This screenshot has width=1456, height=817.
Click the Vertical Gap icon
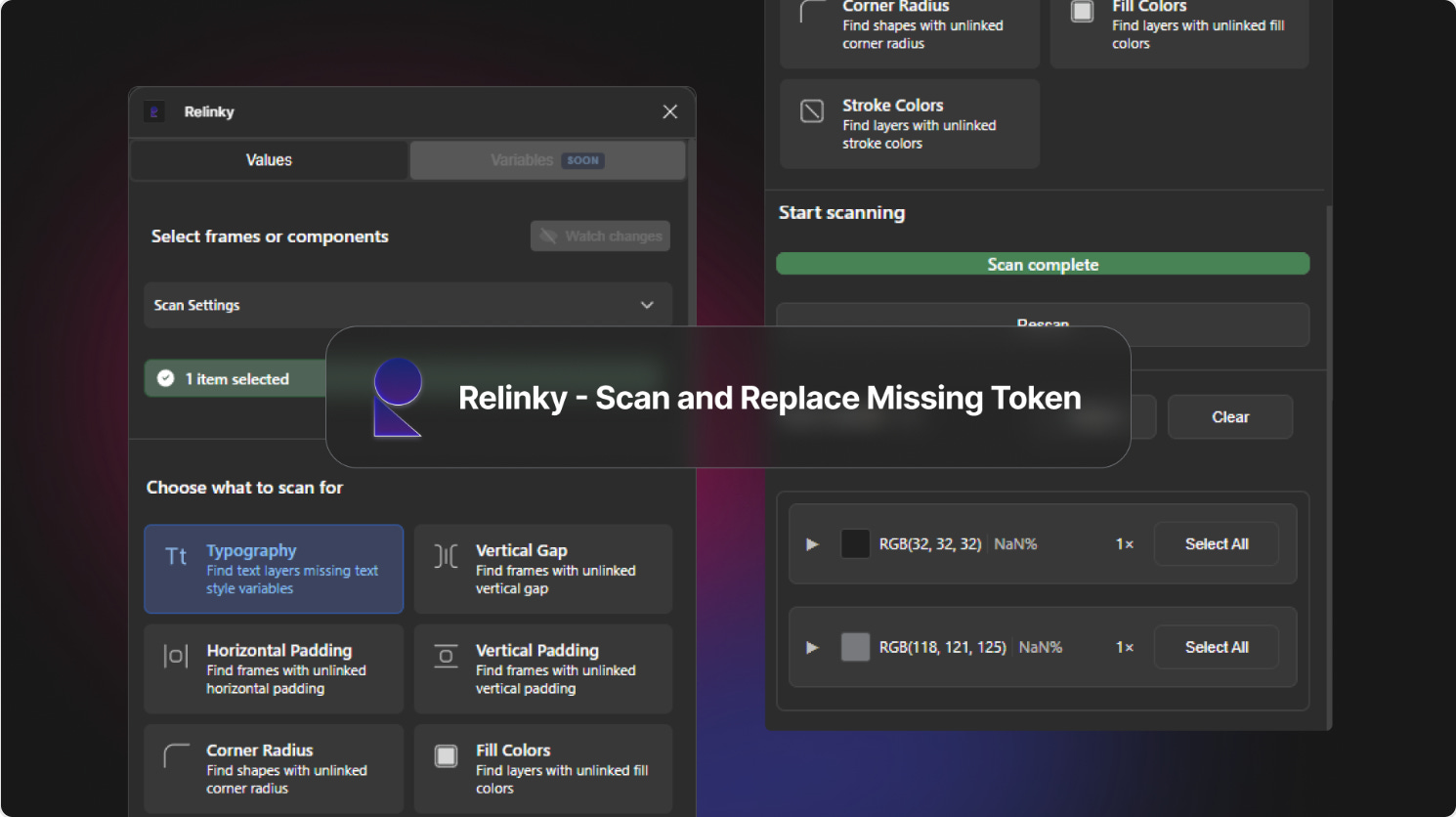click(446, 556)
